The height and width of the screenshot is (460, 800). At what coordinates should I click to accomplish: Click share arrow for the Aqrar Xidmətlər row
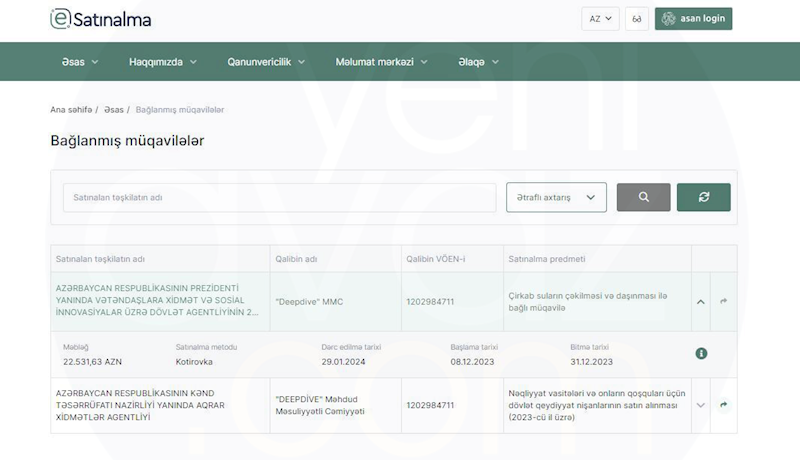point(723,405)
